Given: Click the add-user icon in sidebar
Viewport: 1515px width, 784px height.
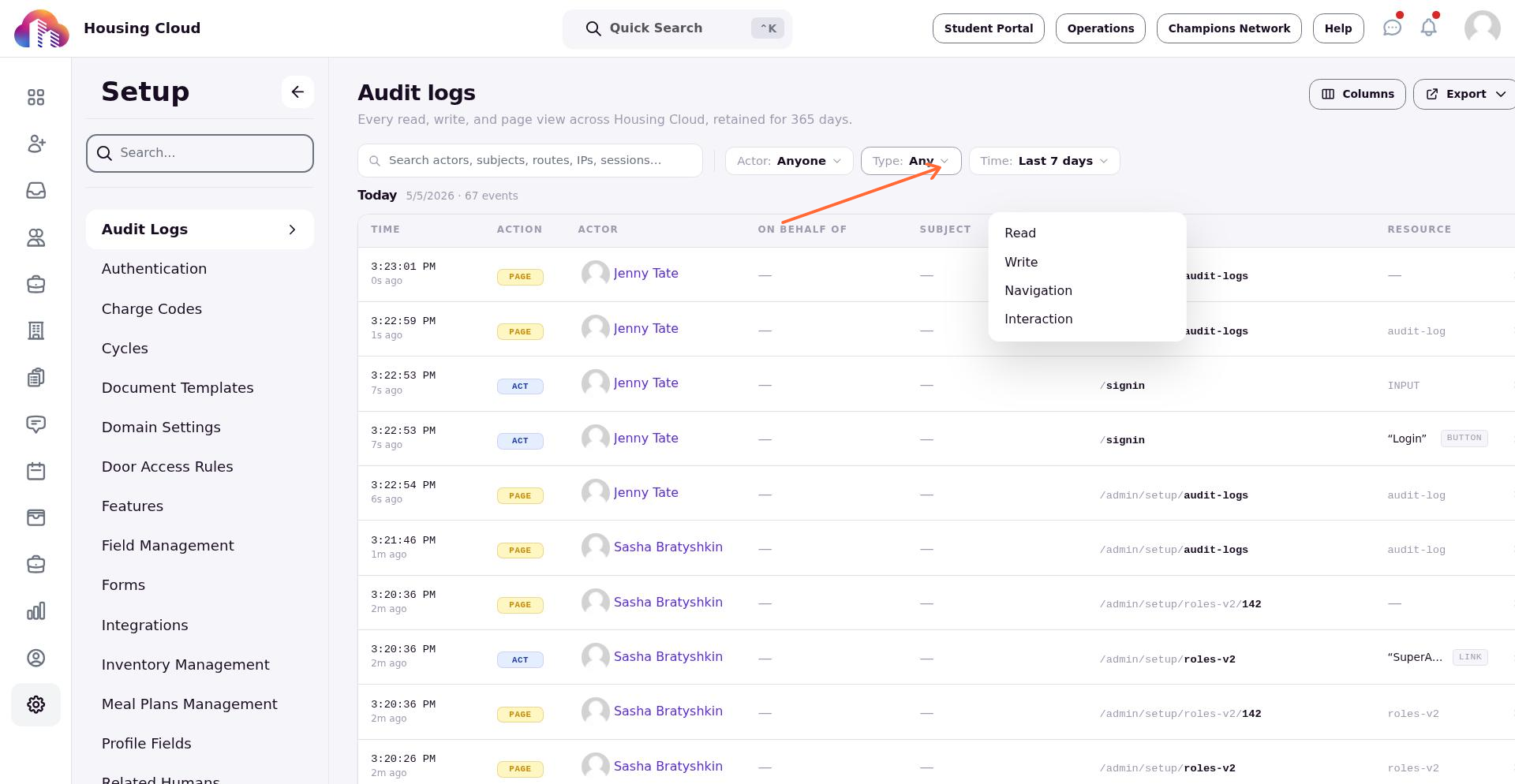Looking at the screenshot, I should (36, 144).
